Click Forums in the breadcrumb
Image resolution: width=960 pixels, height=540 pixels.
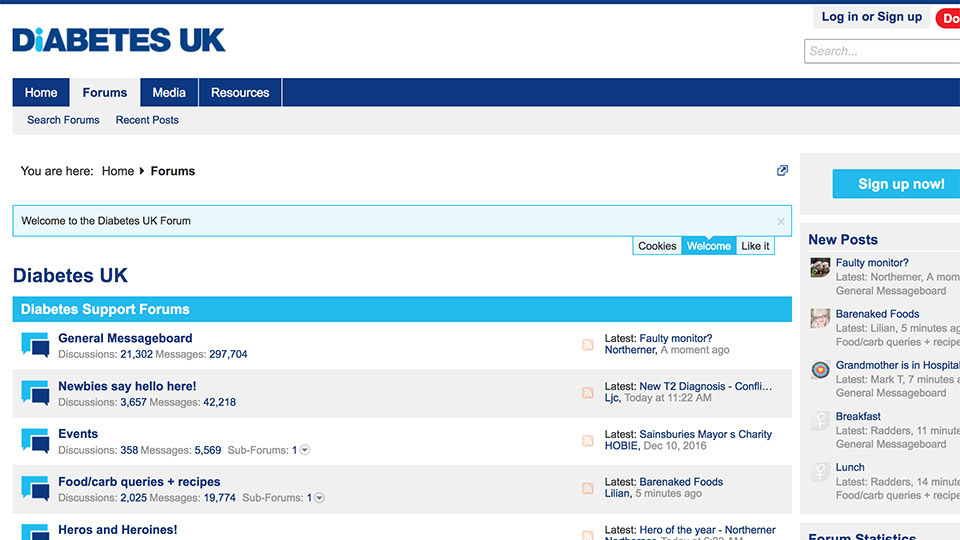[173, 171]
